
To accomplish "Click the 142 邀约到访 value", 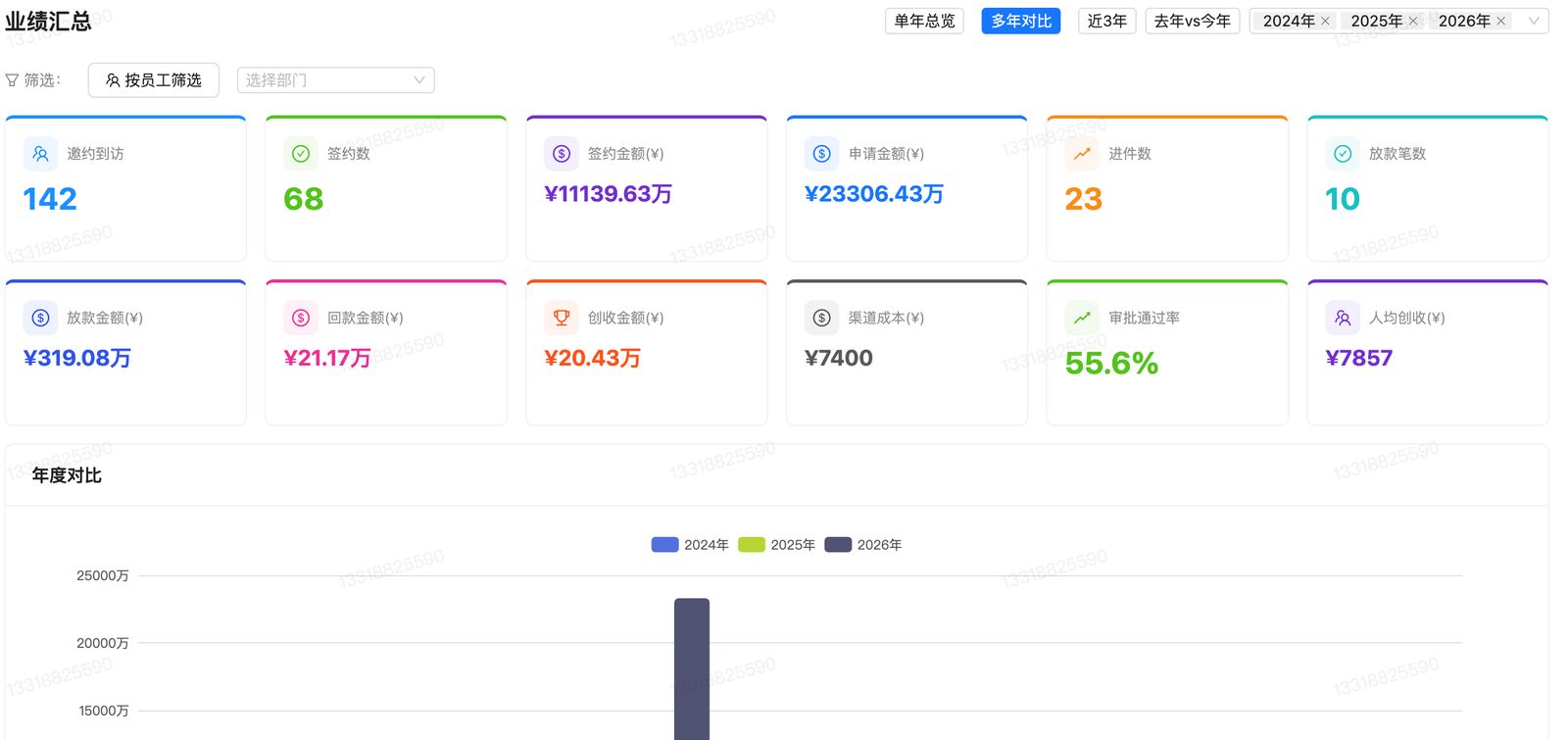I will 50,199.
